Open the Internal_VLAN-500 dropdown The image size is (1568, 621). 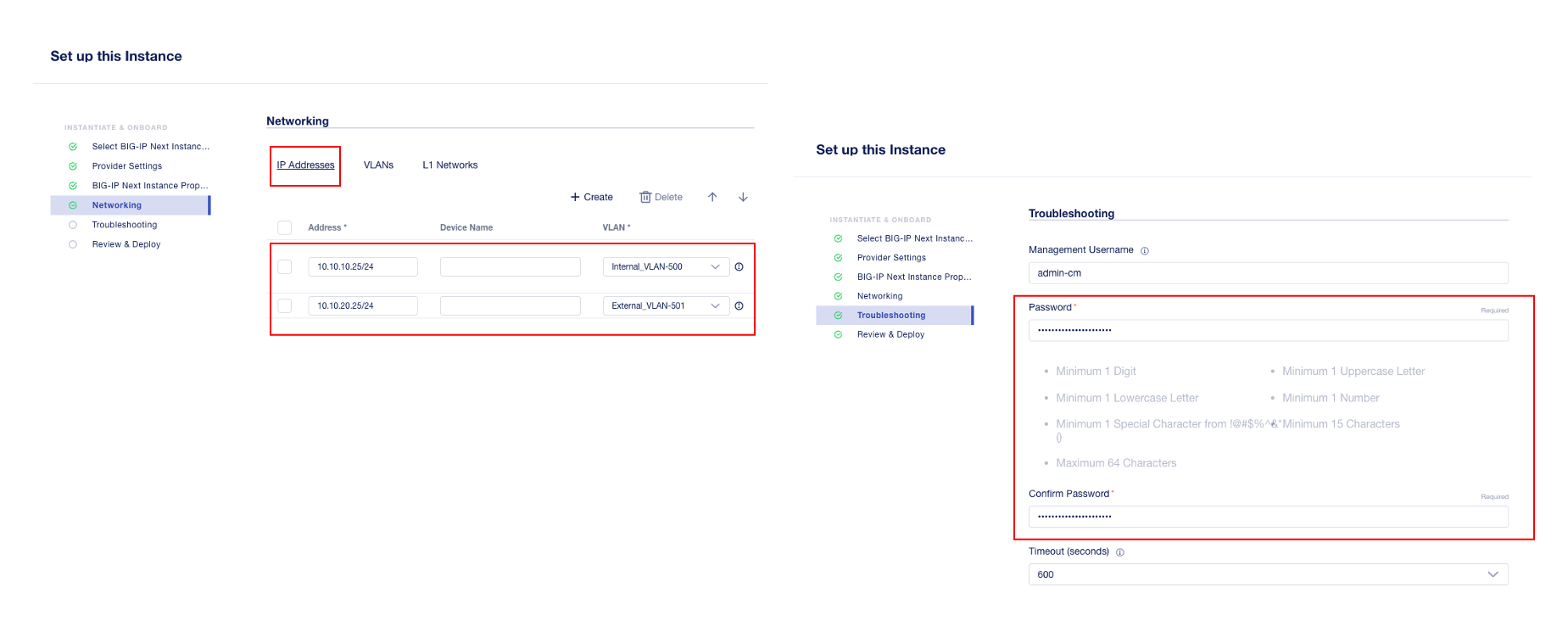click(666, 266)
